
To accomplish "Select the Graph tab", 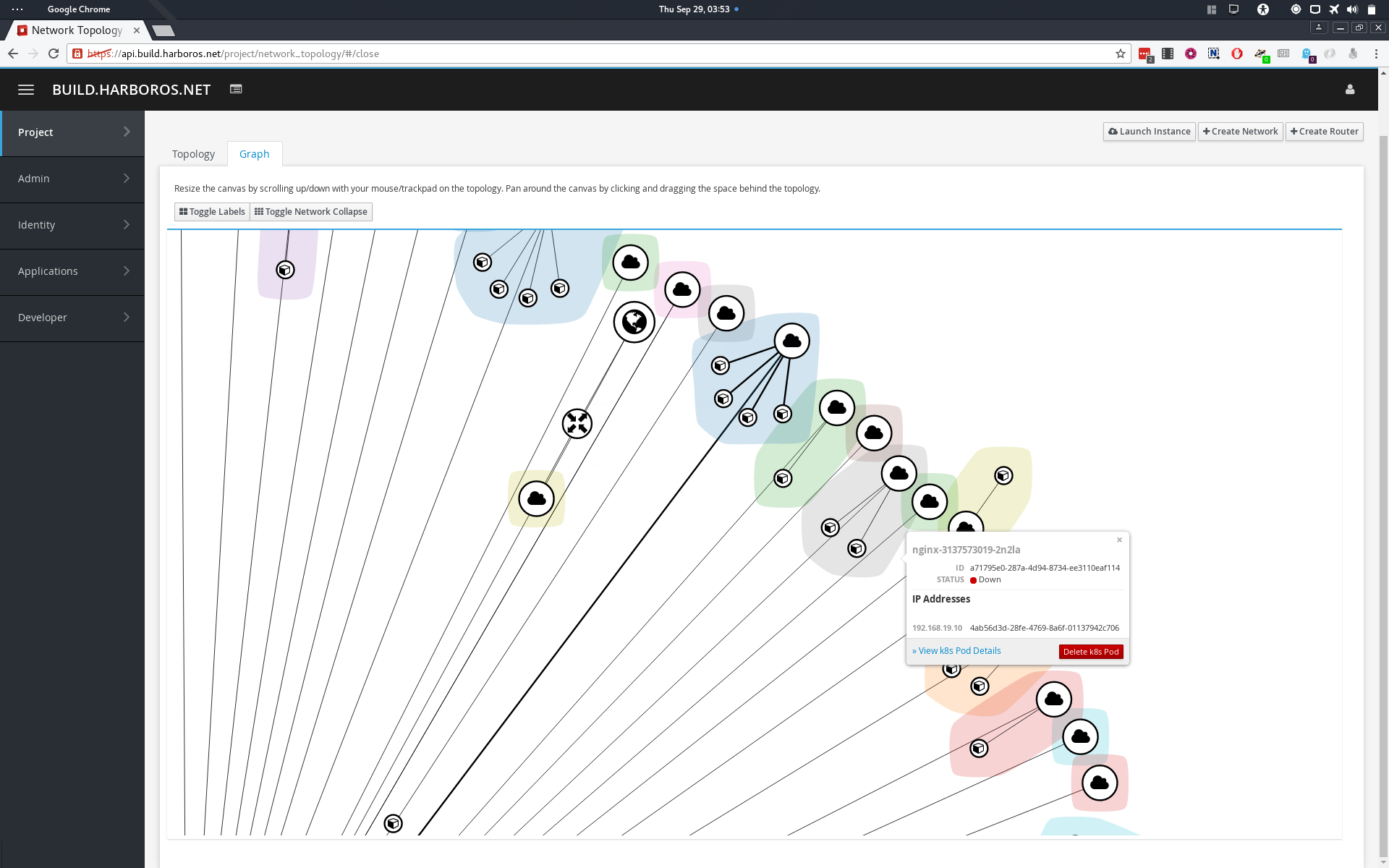I will pos(254,154).
